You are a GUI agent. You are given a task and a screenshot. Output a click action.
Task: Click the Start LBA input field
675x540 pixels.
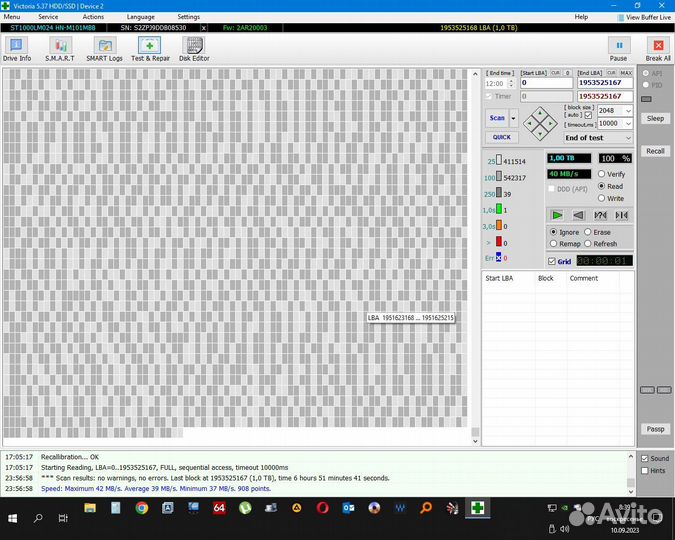pos(546,83)
